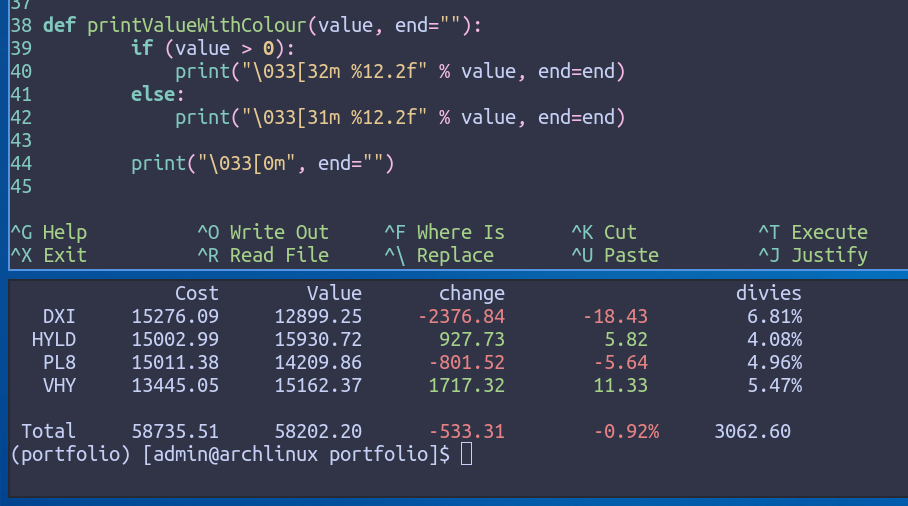Click the print line with 31m colour code

[401, 118]
